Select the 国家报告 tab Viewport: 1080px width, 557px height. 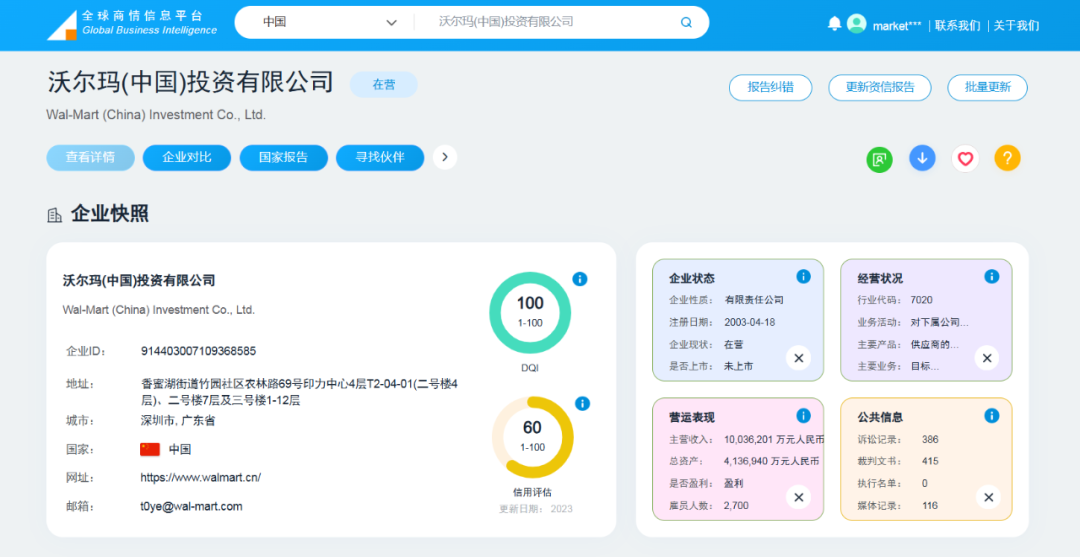[x=283, y=158]
